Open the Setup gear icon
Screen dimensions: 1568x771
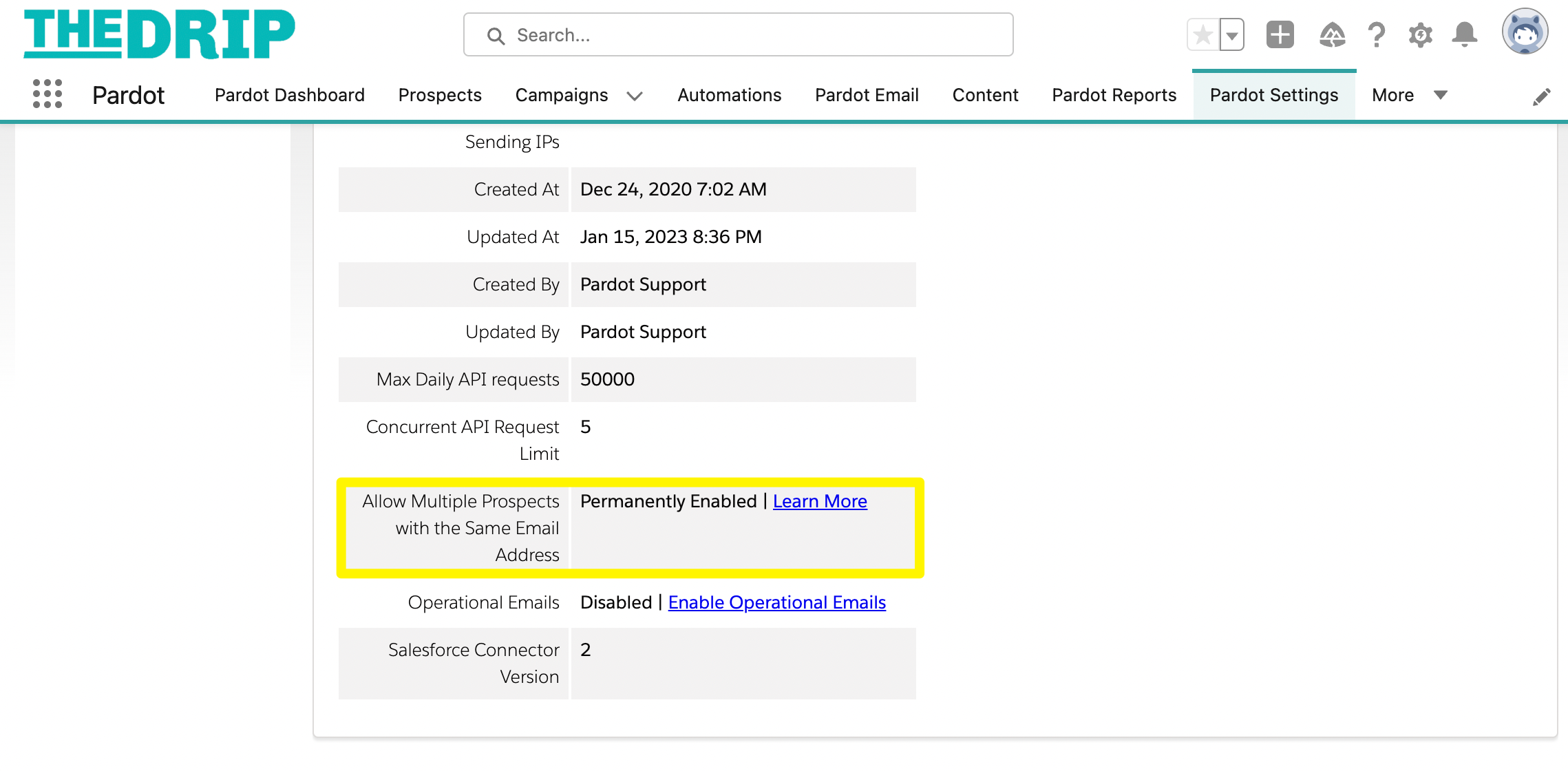[1420, 34]
